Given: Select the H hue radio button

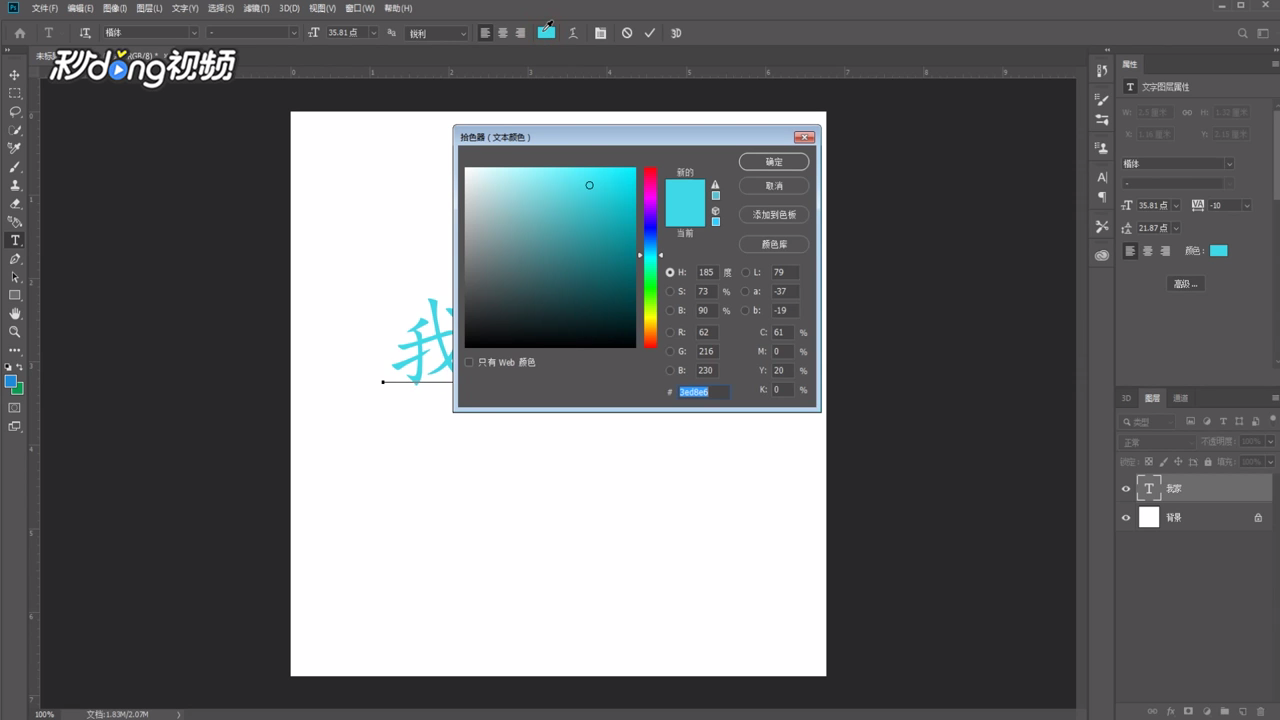Looking at the screenshot, I should pyautogui.click(x=670, y=272).
